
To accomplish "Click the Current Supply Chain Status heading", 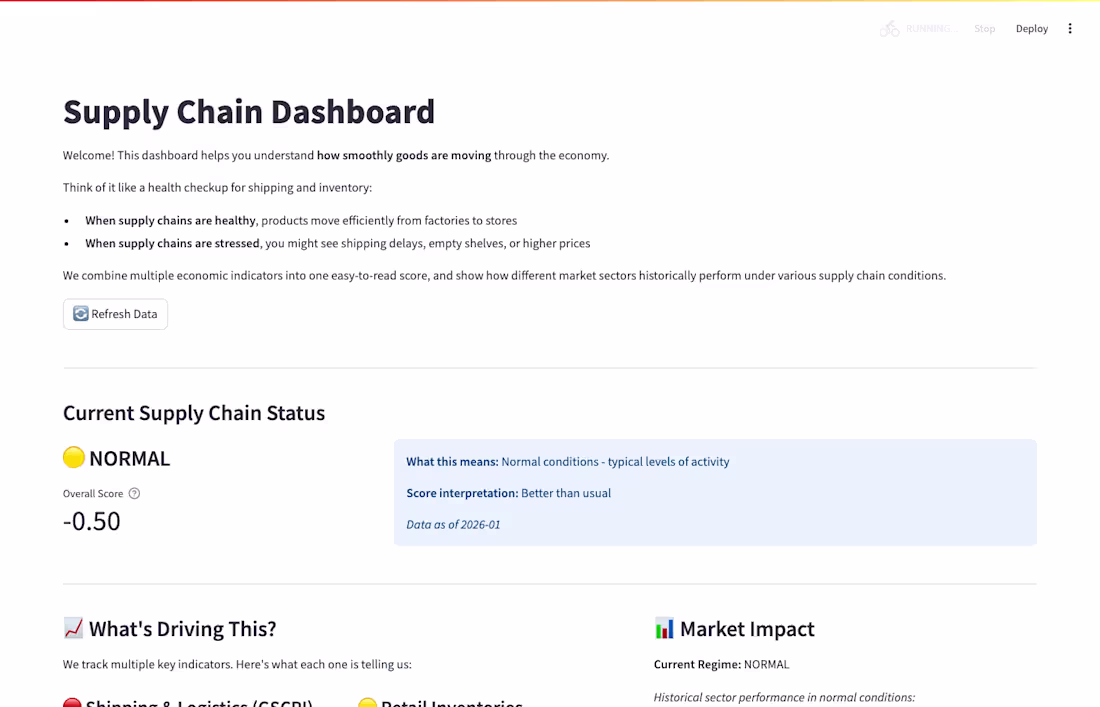I will click(194, 413).
